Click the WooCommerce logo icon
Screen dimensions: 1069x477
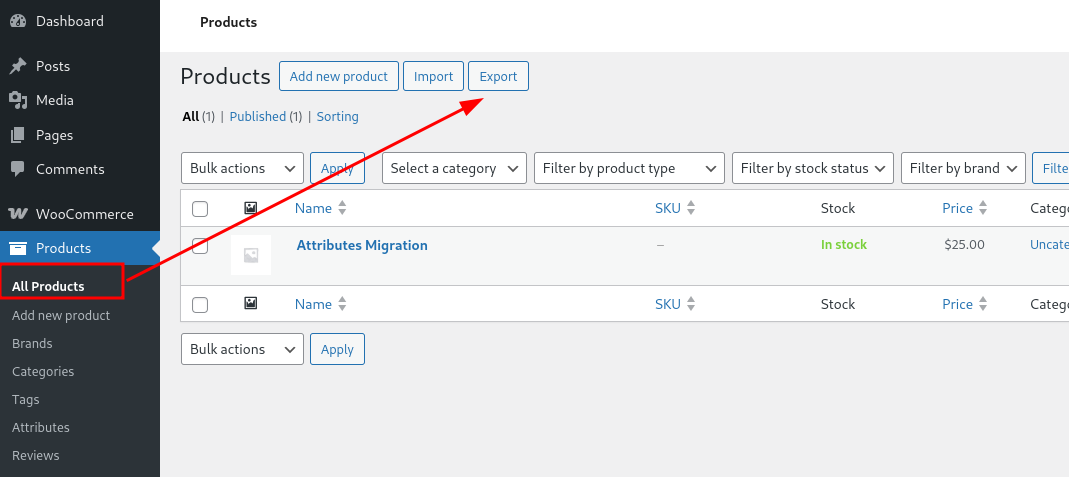[18, 214]
